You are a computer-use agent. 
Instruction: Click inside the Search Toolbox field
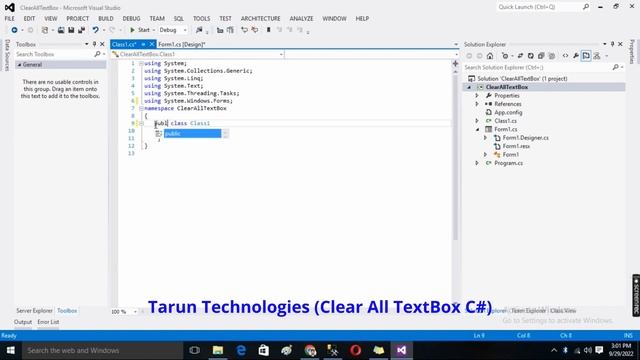coord(55,54)
